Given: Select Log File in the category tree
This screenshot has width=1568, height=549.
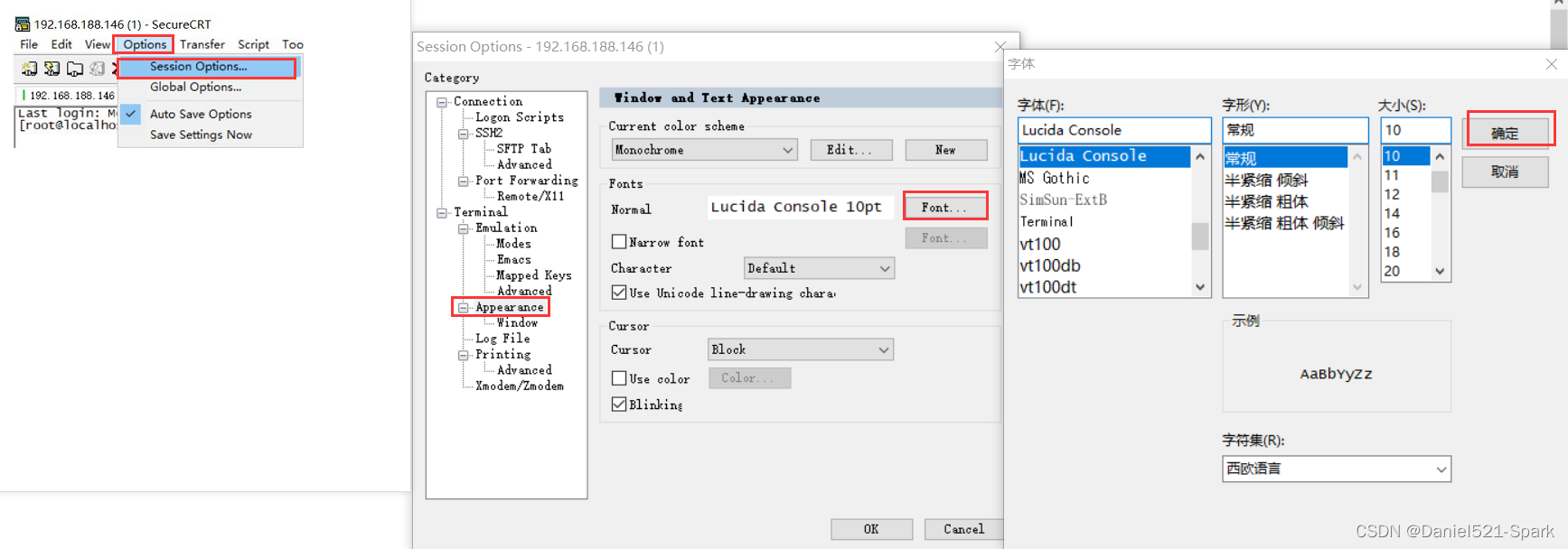Looking at the screenshot, I should pos(503,340).
